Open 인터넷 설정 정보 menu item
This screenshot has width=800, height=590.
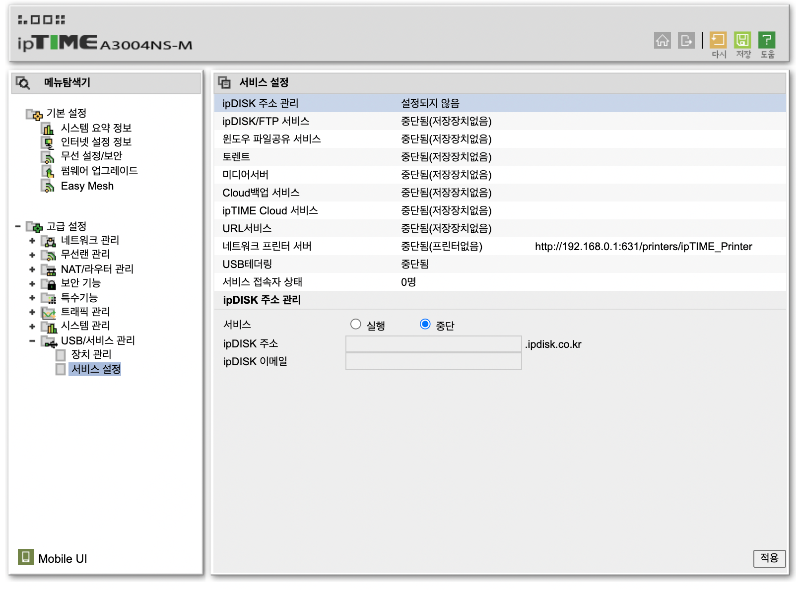[96, 142]
